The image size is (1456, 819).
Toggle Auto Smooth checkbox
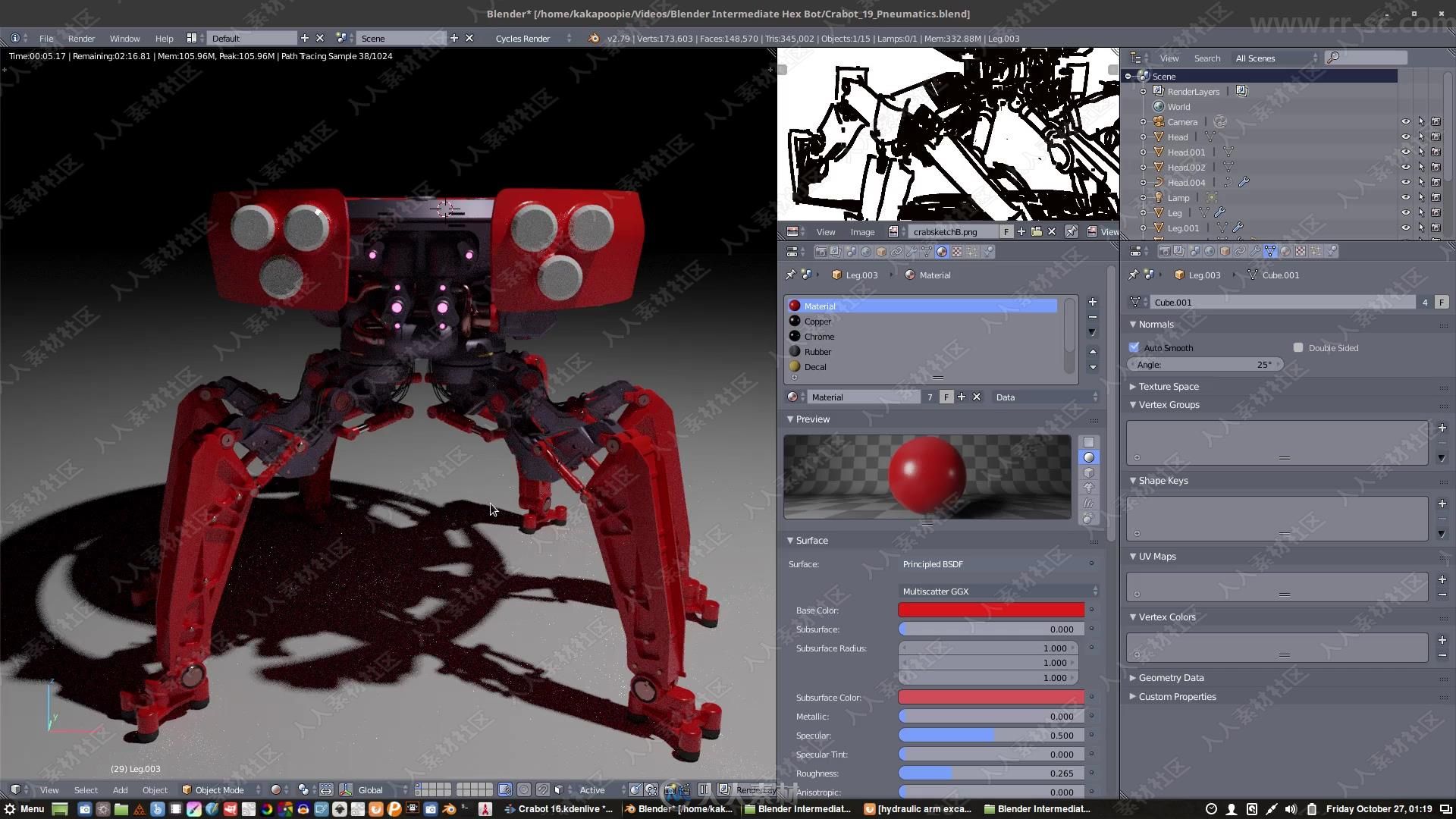[x=1135, y=347]
